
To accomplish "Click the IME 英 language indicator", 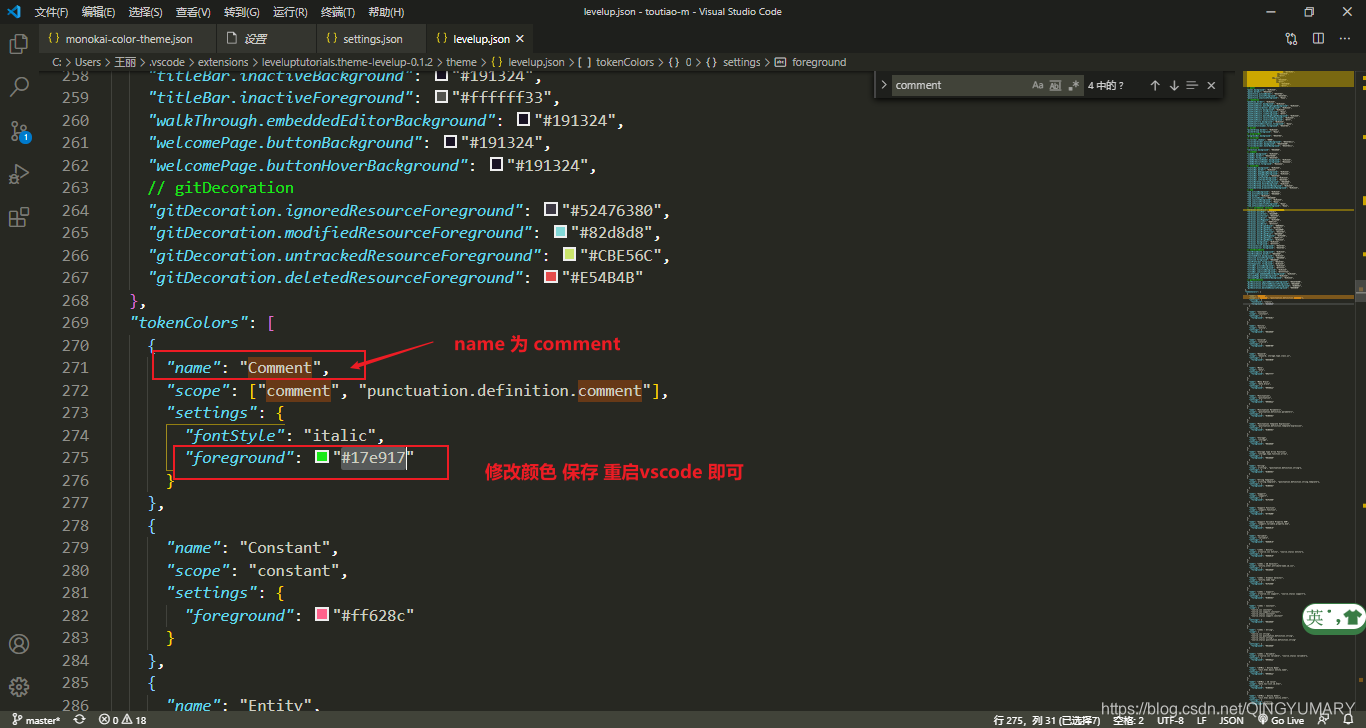I will 1315,617.
